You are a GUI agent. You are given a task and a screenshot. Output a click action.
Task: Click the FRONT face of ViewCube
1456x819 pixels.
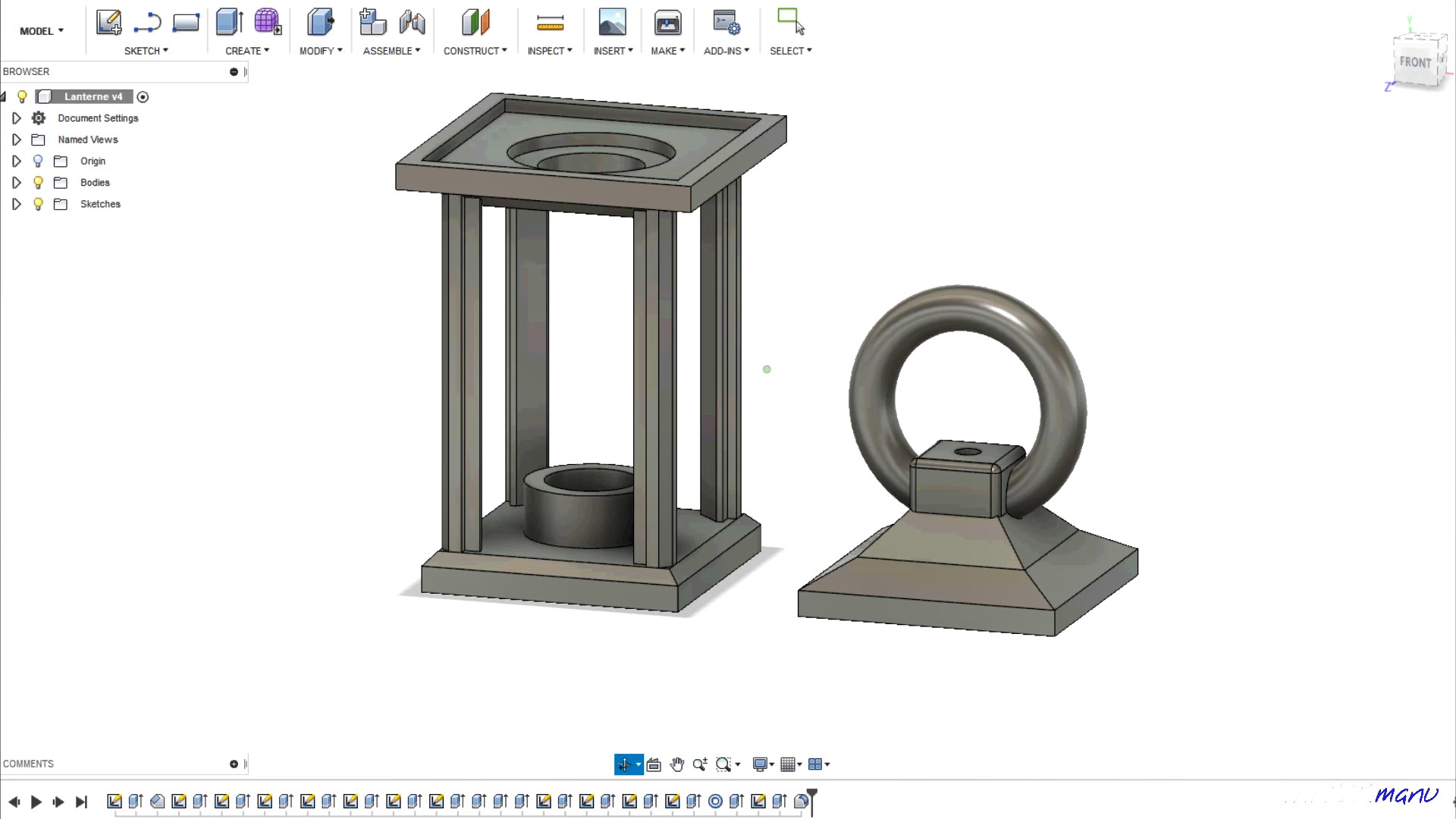(x=1415, y=62)
